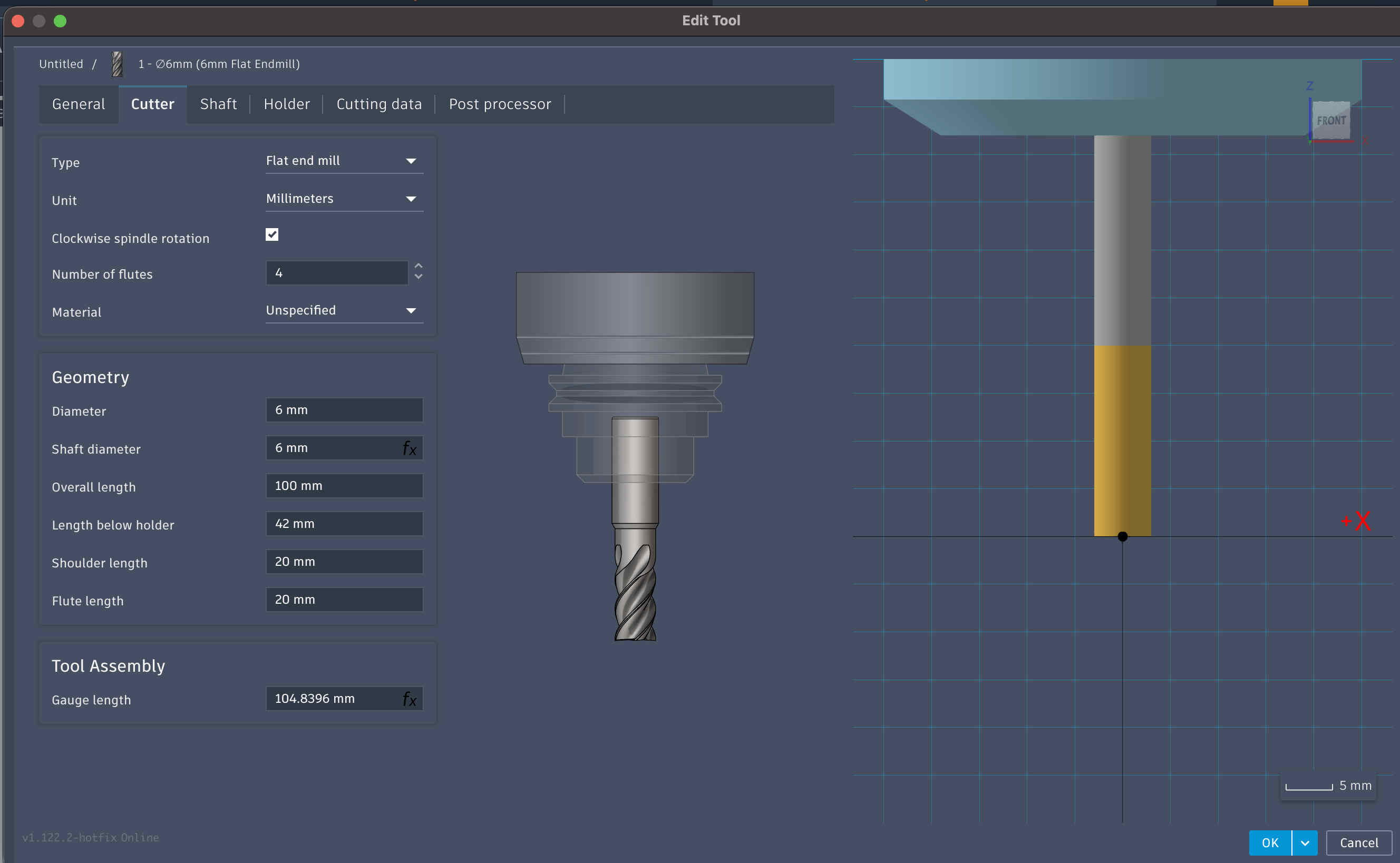Click the yellow flute section of tool profile

pyautogui.click(x=1122, y=439)
